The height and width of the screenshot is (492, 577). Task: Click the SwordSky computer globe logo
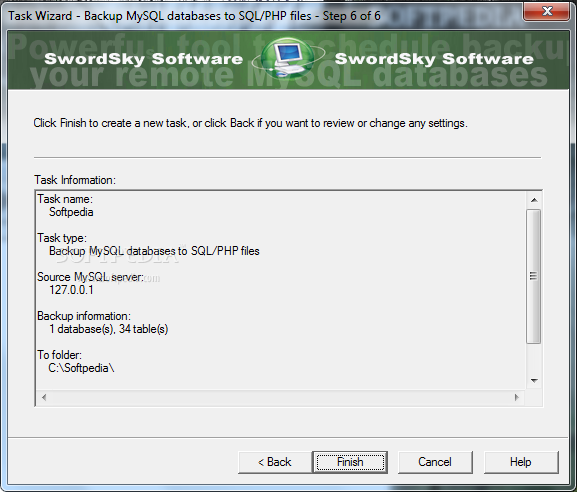[x=288, y=59]
